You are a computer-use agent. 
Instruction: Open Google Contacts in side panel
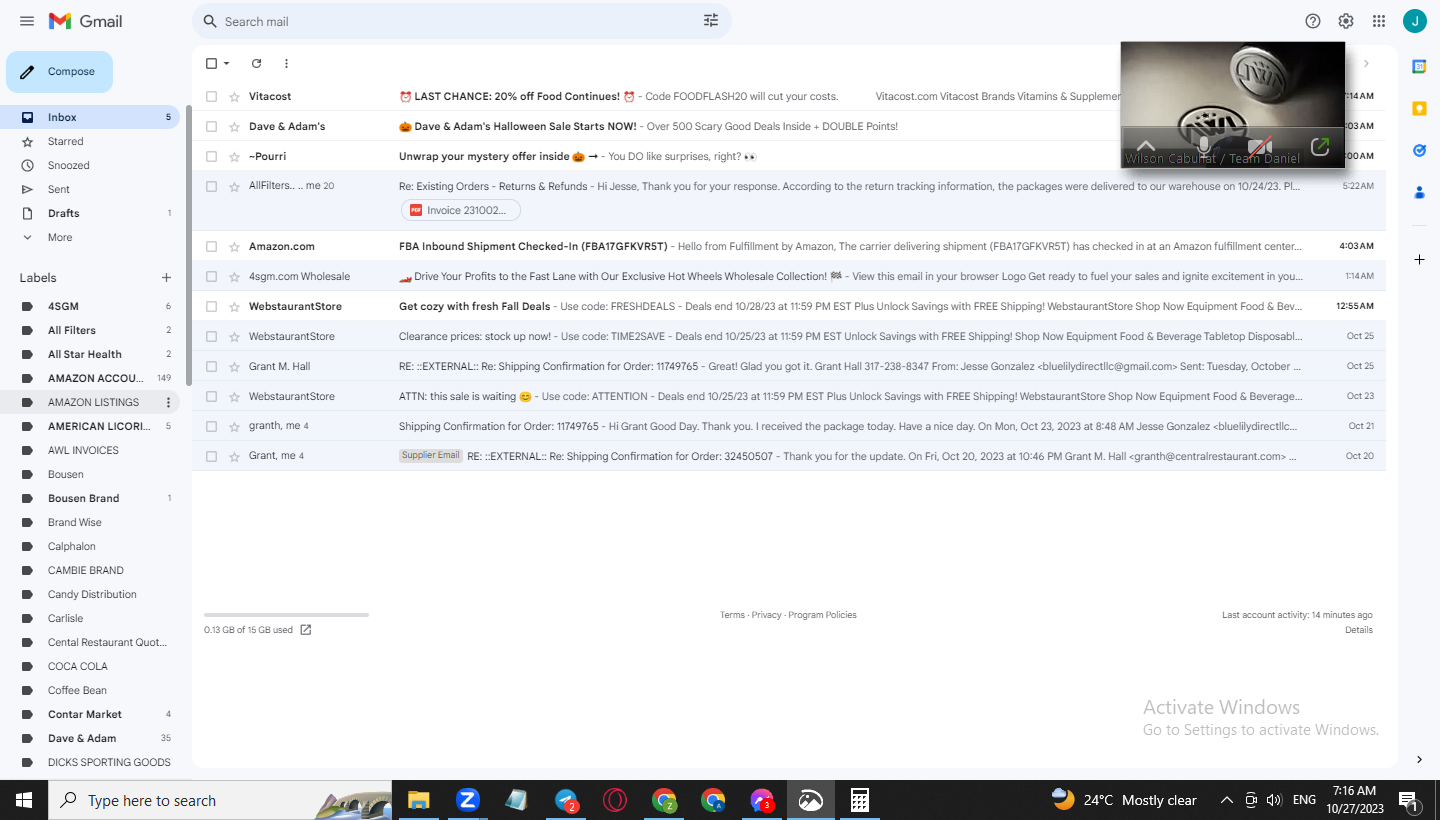pyautogui.click(x=1419, y=192)
